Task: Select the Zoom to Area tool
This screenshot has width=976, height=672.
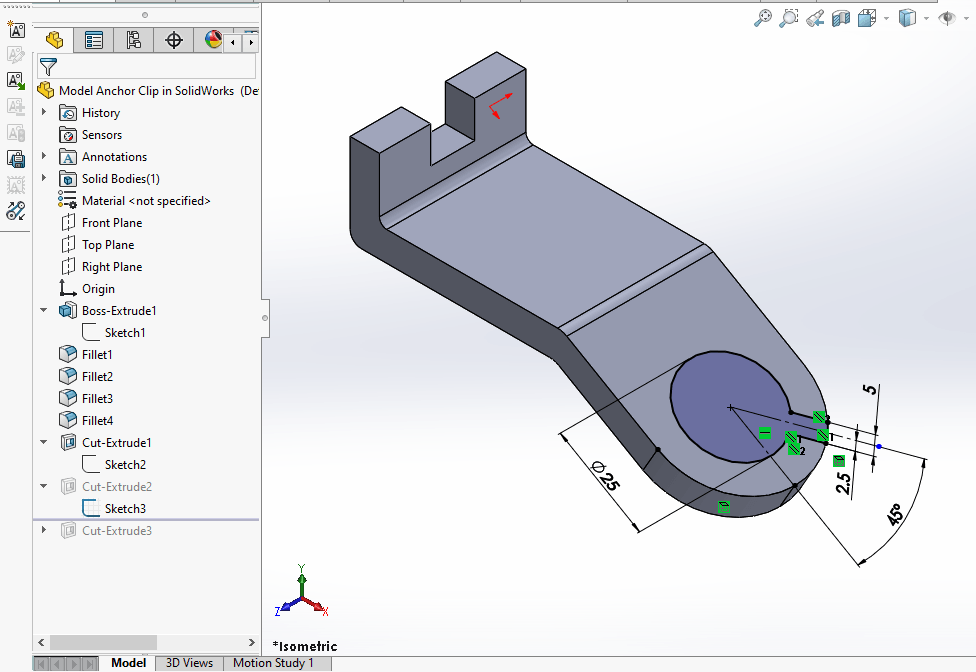Action: click(x=789, y=17)
